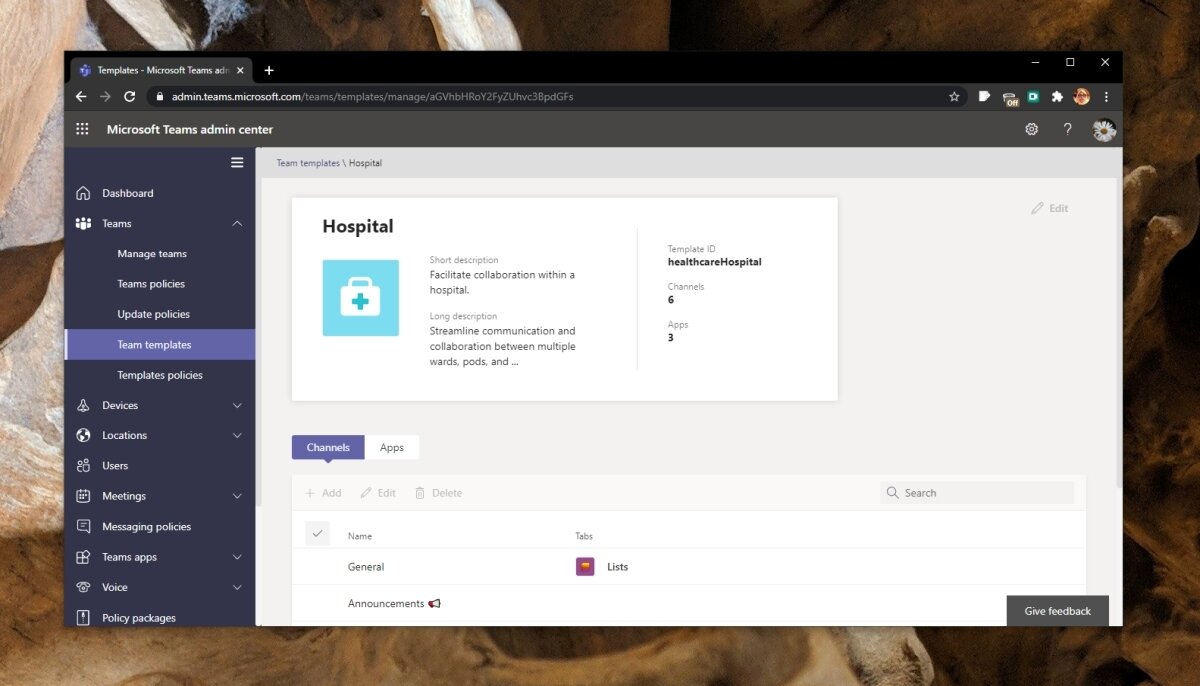
Task: Switch to the Apps tab
Action: click(392, 447)
